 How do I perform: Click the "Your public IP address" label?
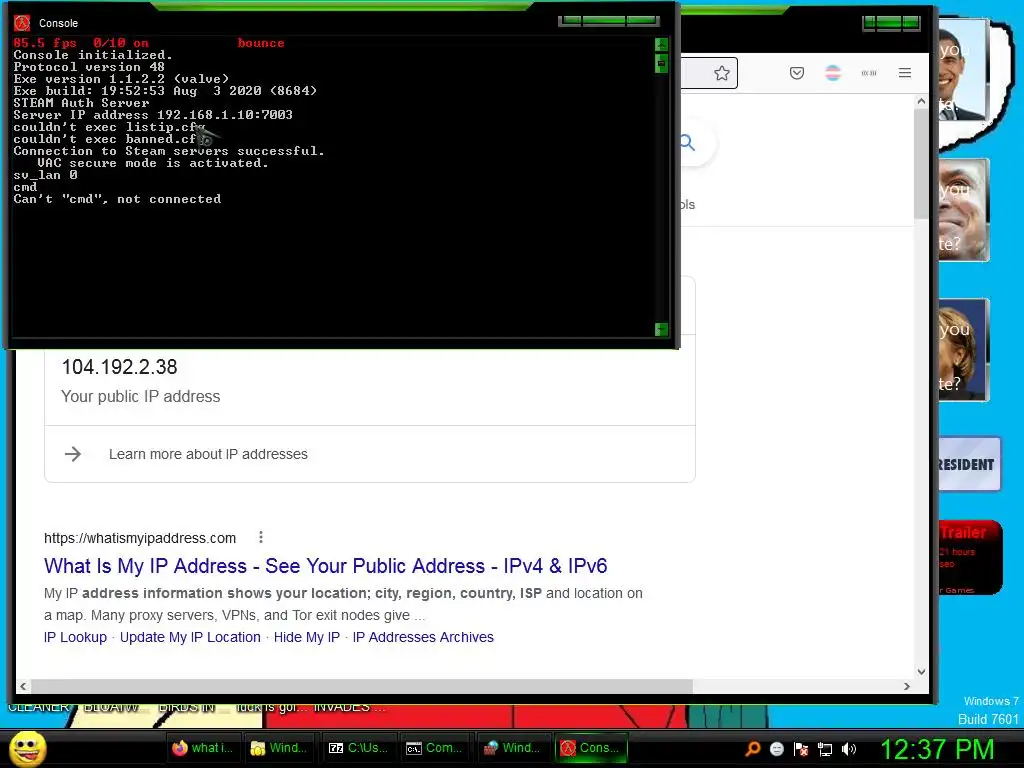[140, 396]
